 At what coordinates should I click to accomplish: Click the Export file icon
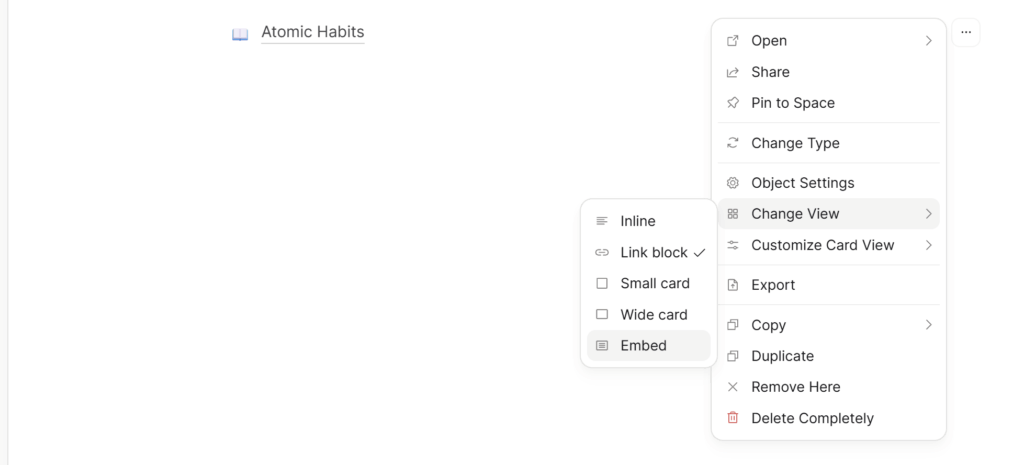coord(733,285)
